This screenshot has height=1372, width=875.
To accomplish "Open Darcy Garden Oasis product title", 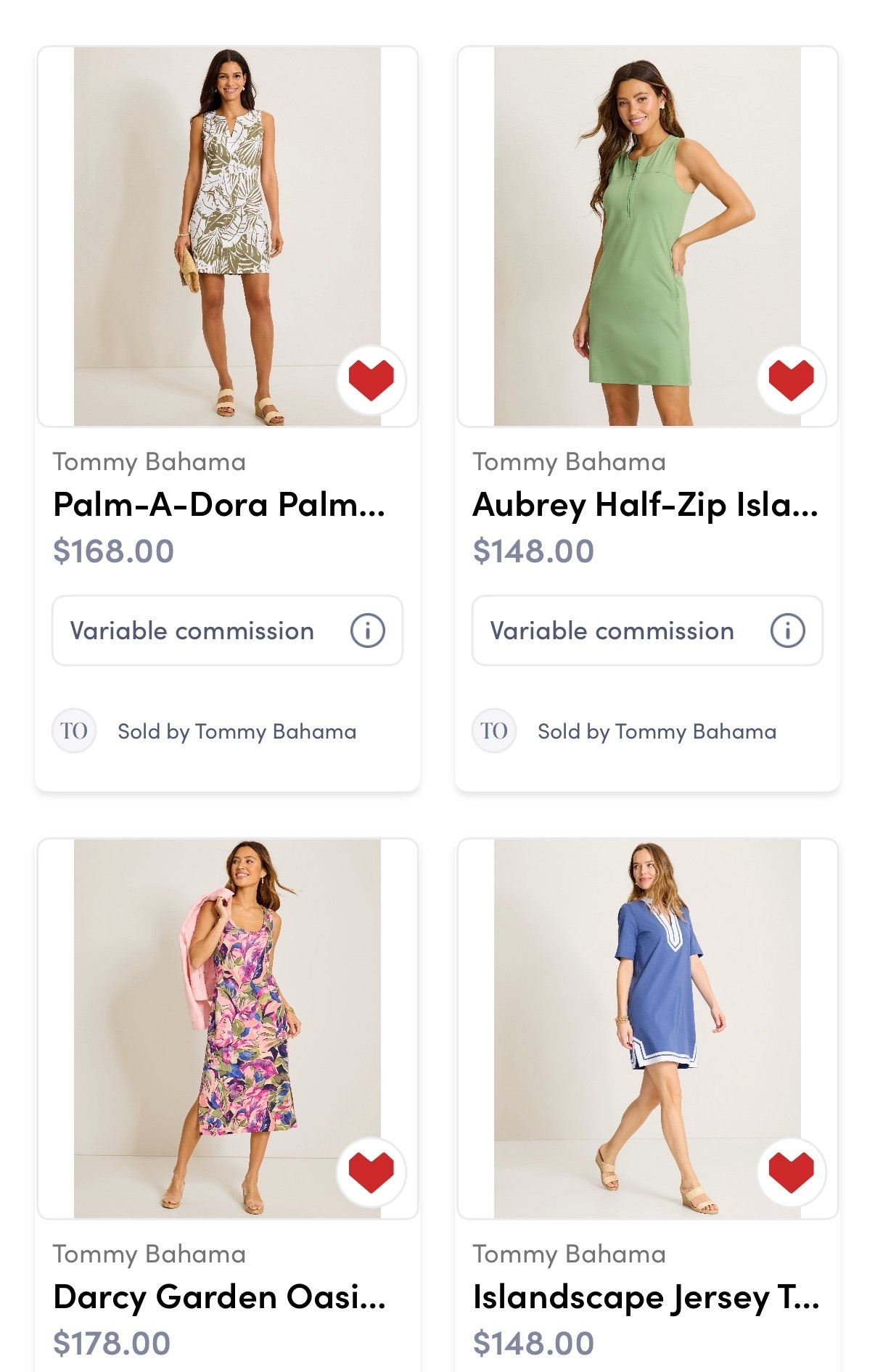I will pyautogui.click(x=219, y=1297).
